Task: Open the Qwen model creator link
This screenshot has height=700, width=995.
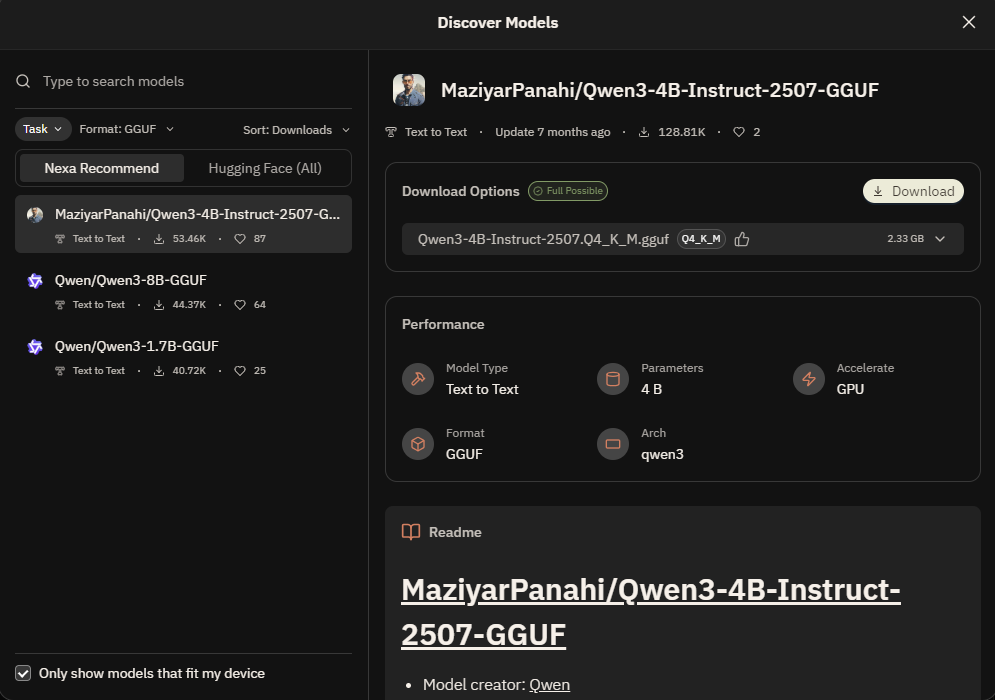Action: coord(549,685)
